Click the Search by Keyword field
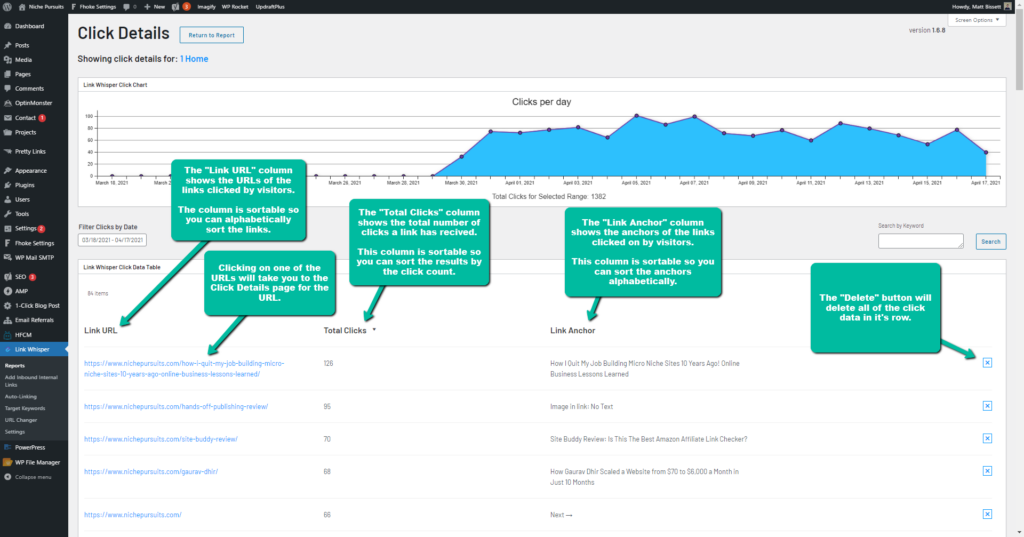The width and height of the screenshot is (1024, 537). point(921,241)
